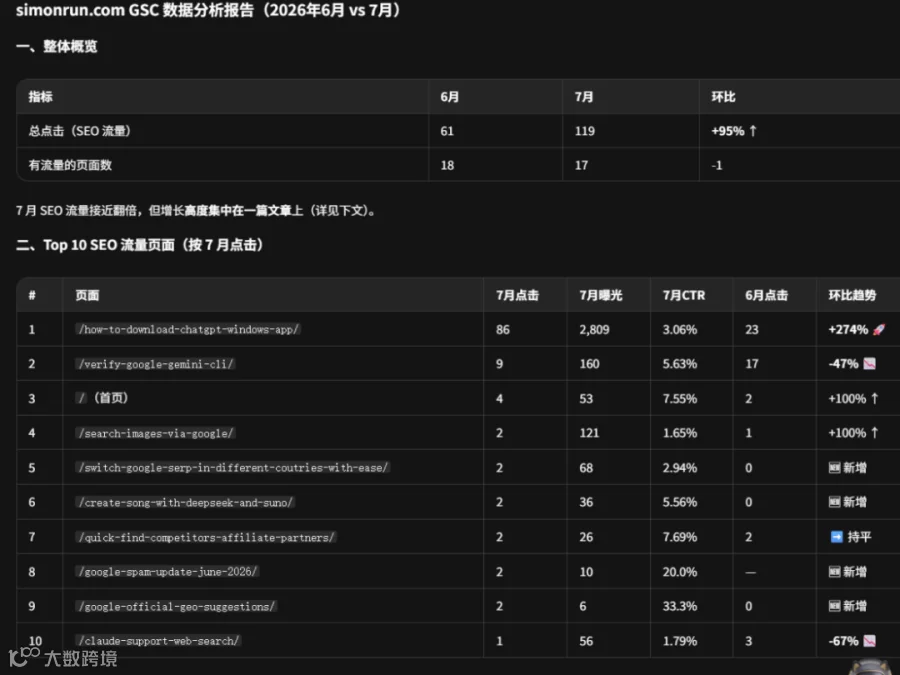This screenshot has height=675, width=900.
Task: Click the /create-song-with-deepseek-and-suno/ path
Action: tap(185, 502)
